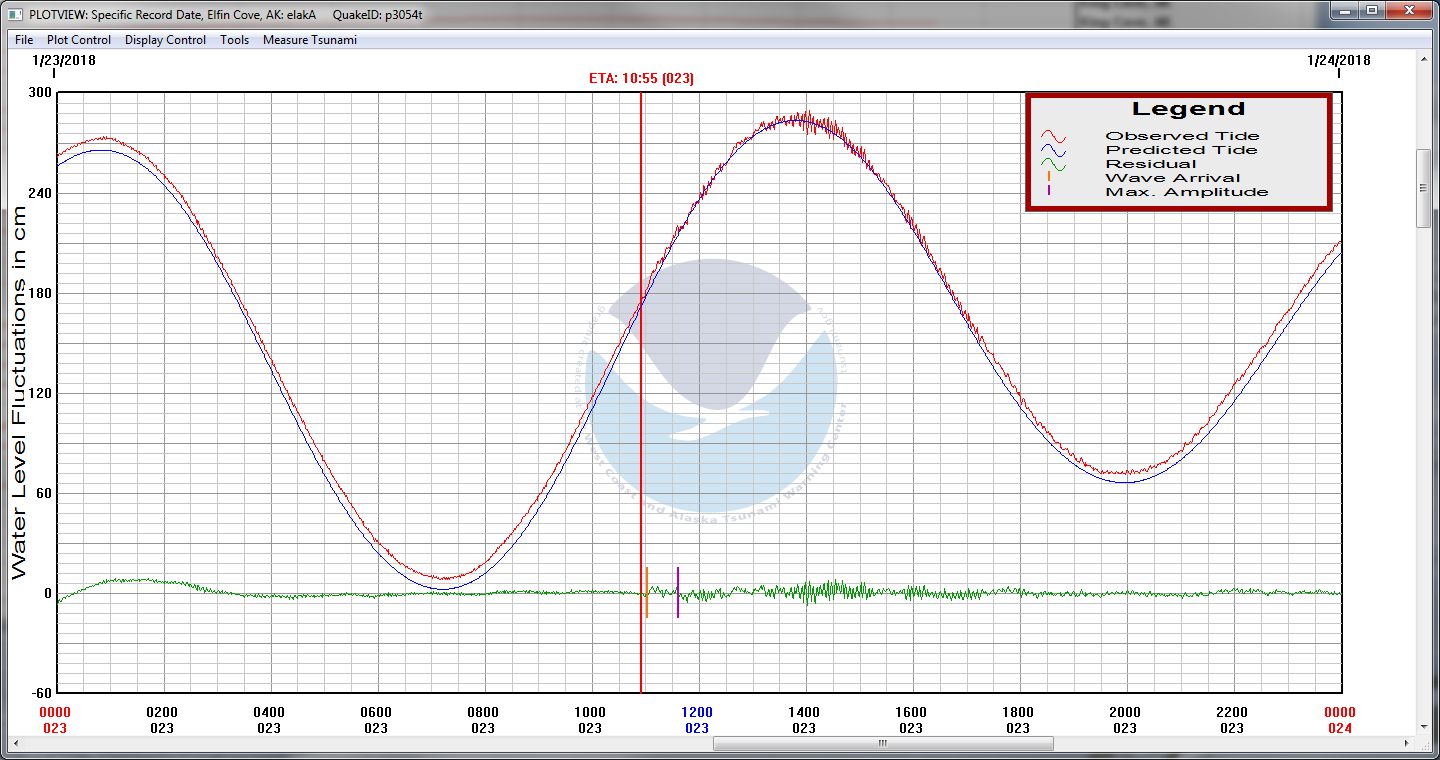Click the red ETA 10:55 label
The height and width of the screenshot is (760, 1440).
tap(641, 78)
